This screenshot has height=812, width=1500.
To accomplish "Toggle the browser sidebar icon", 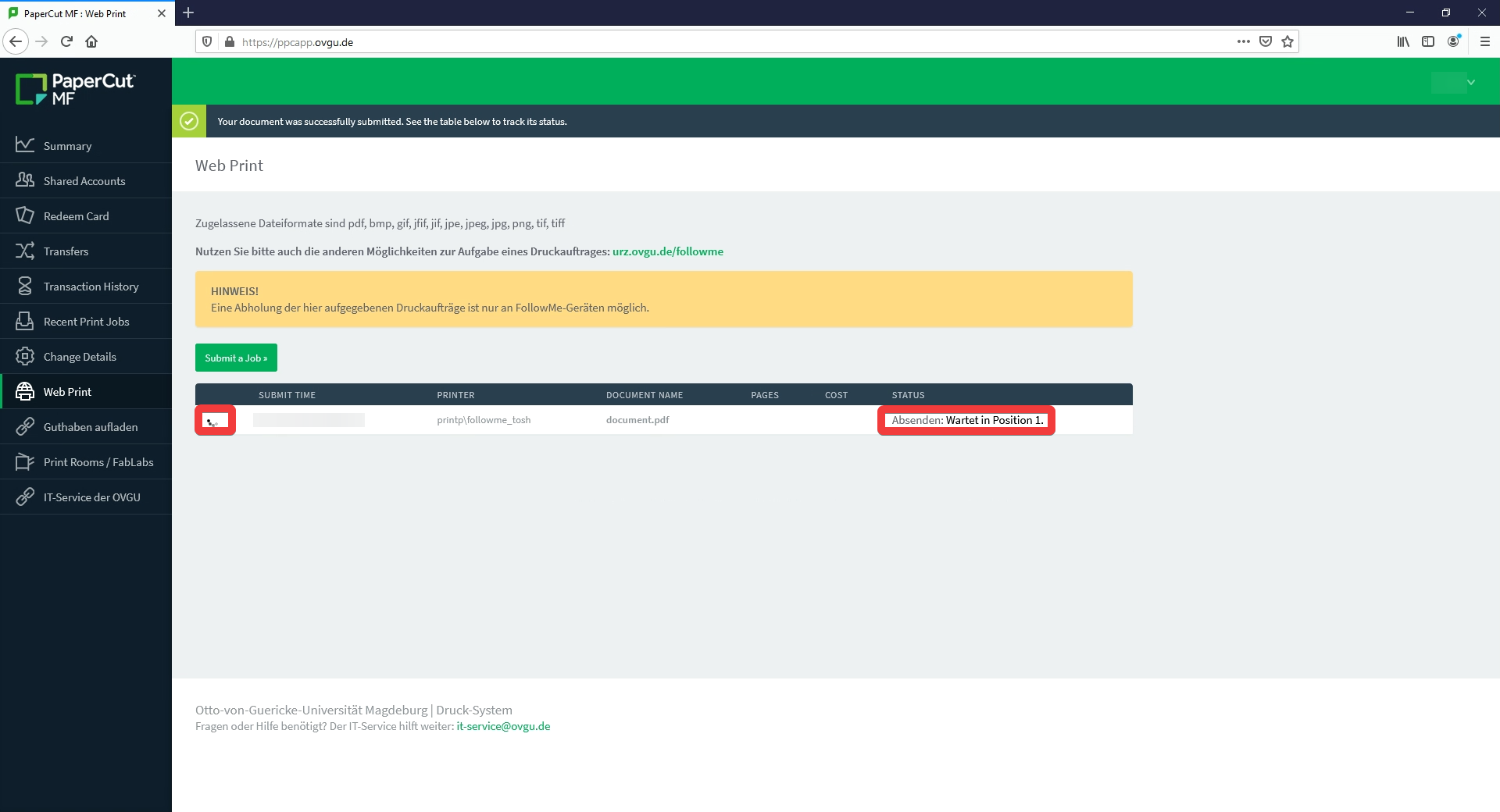I will pyautogui.click(x=1428, y=41).
